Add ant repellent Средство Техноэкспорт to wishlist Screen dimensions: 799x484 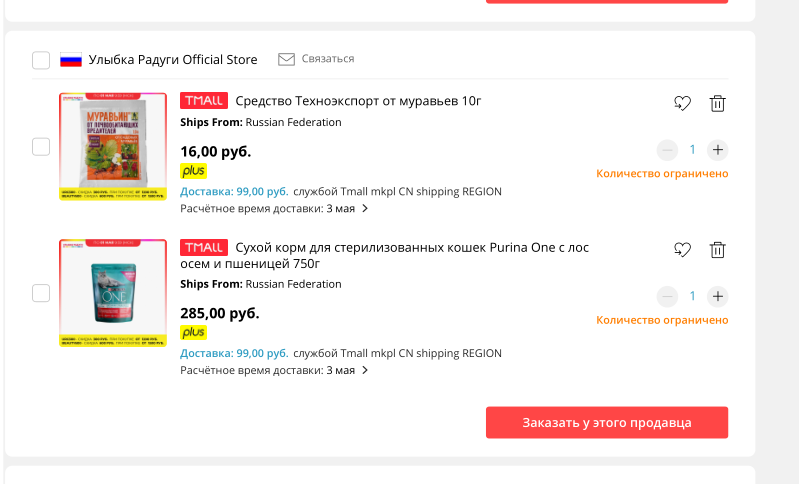point(682,103)
